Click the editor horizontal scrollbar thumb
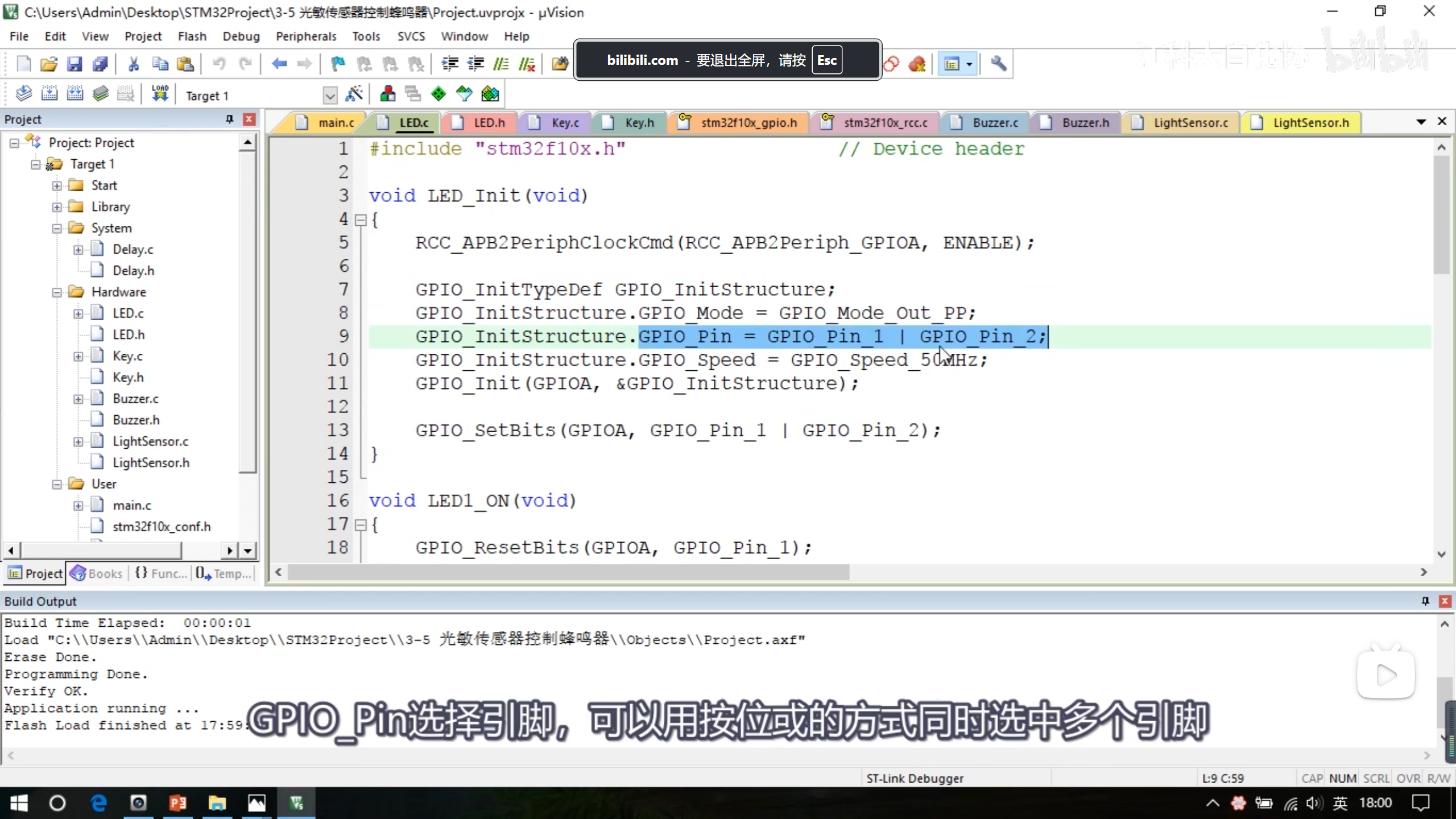The height and width of the screenshot is (819, 1456). point(569,572)
